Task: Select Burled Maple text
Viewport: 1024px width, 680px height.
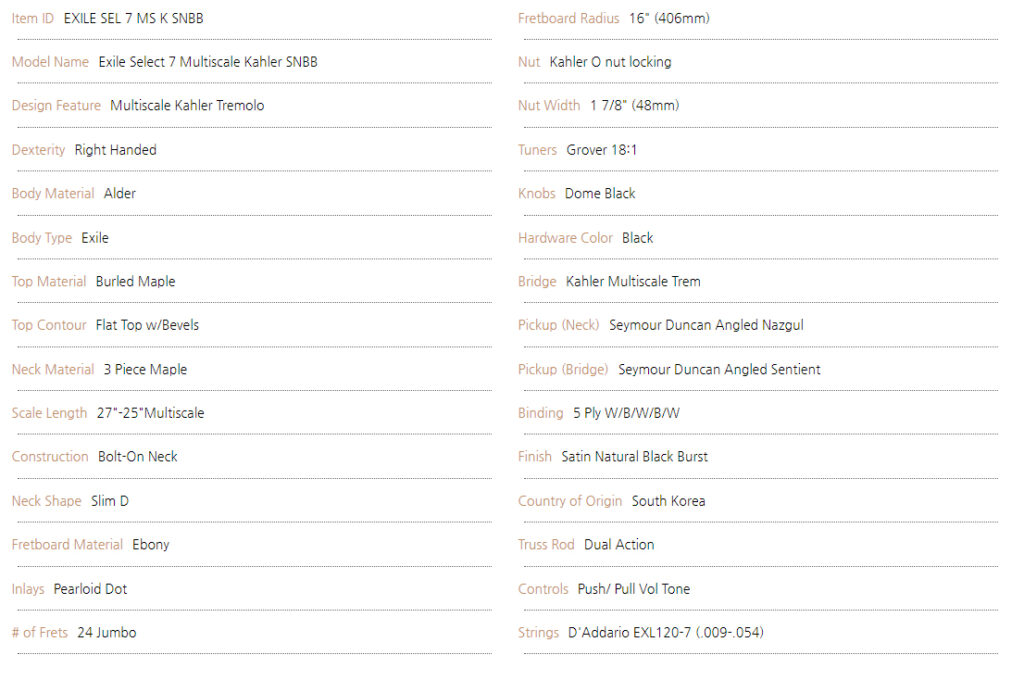Action: click(x=135, y=282)
